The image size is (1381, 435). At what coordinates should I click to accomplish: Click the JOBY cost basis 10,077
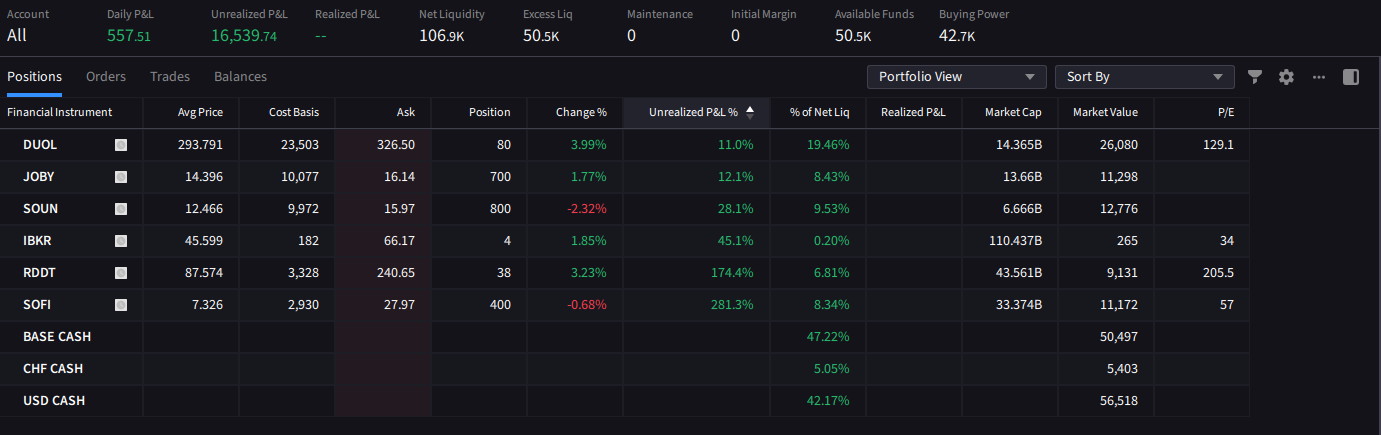coord(300,177)
